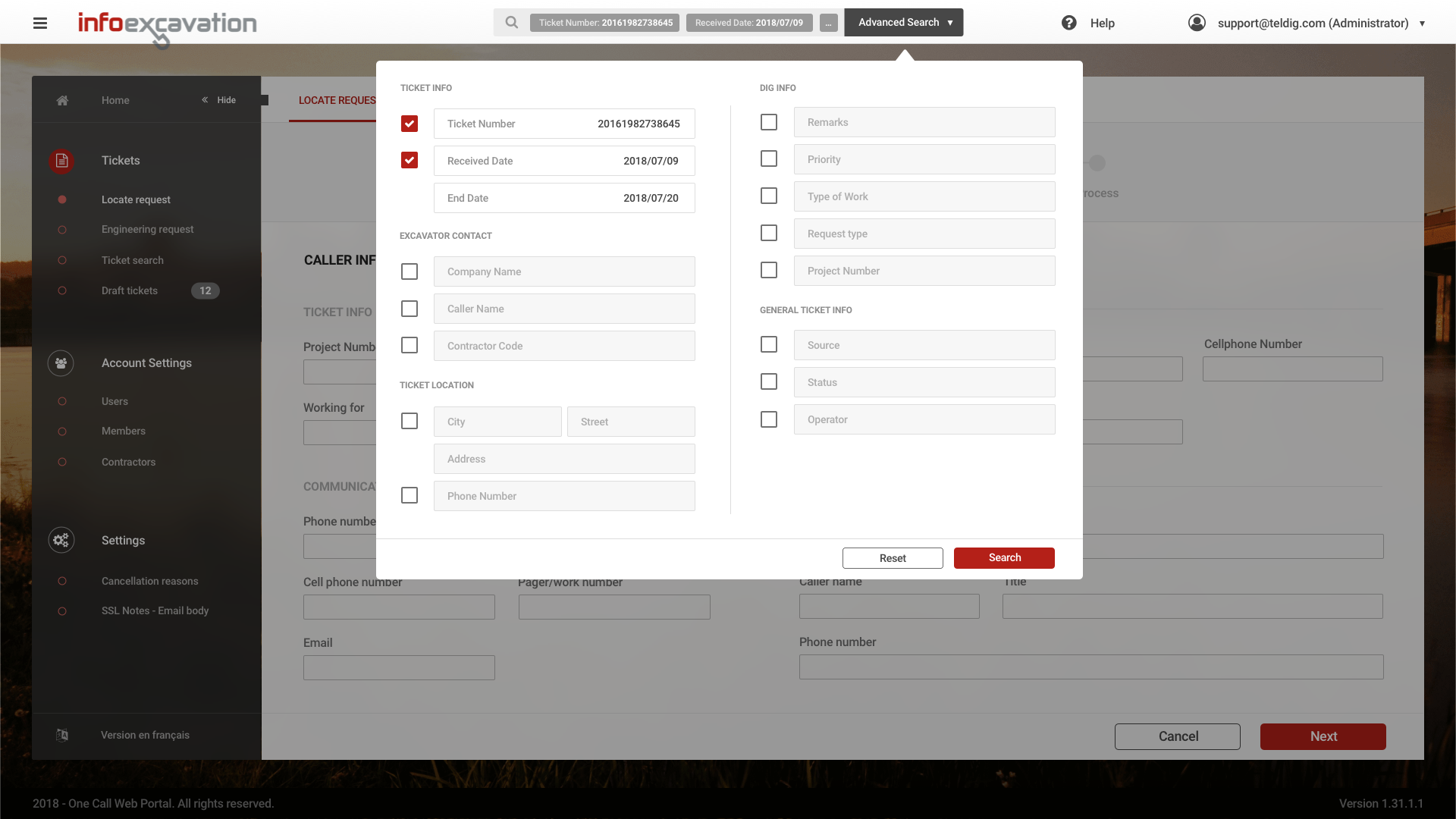Click the Contractor Code input field

click(x=564, y=346)
